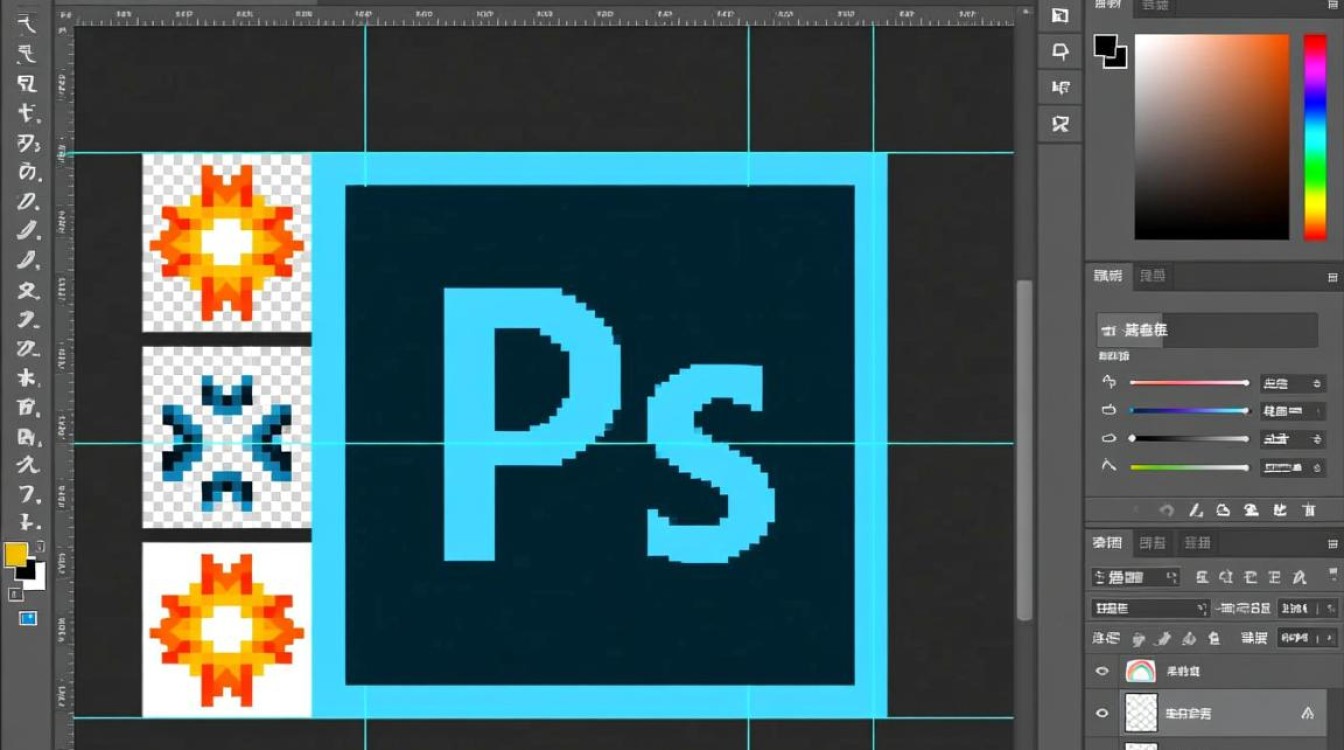The image size is (1344, 750).
Task: Open the third icon in collapsed panel dock
Action: click(1061, 88)
